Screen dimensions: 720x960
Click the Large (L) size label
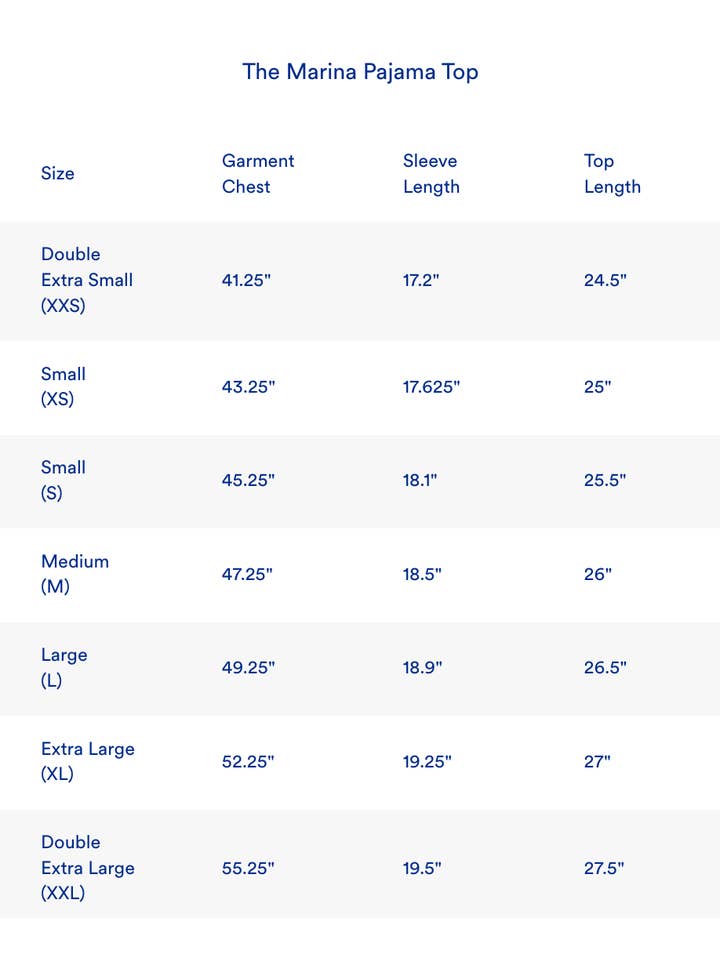pyautogui.click(x=64, y=668)
